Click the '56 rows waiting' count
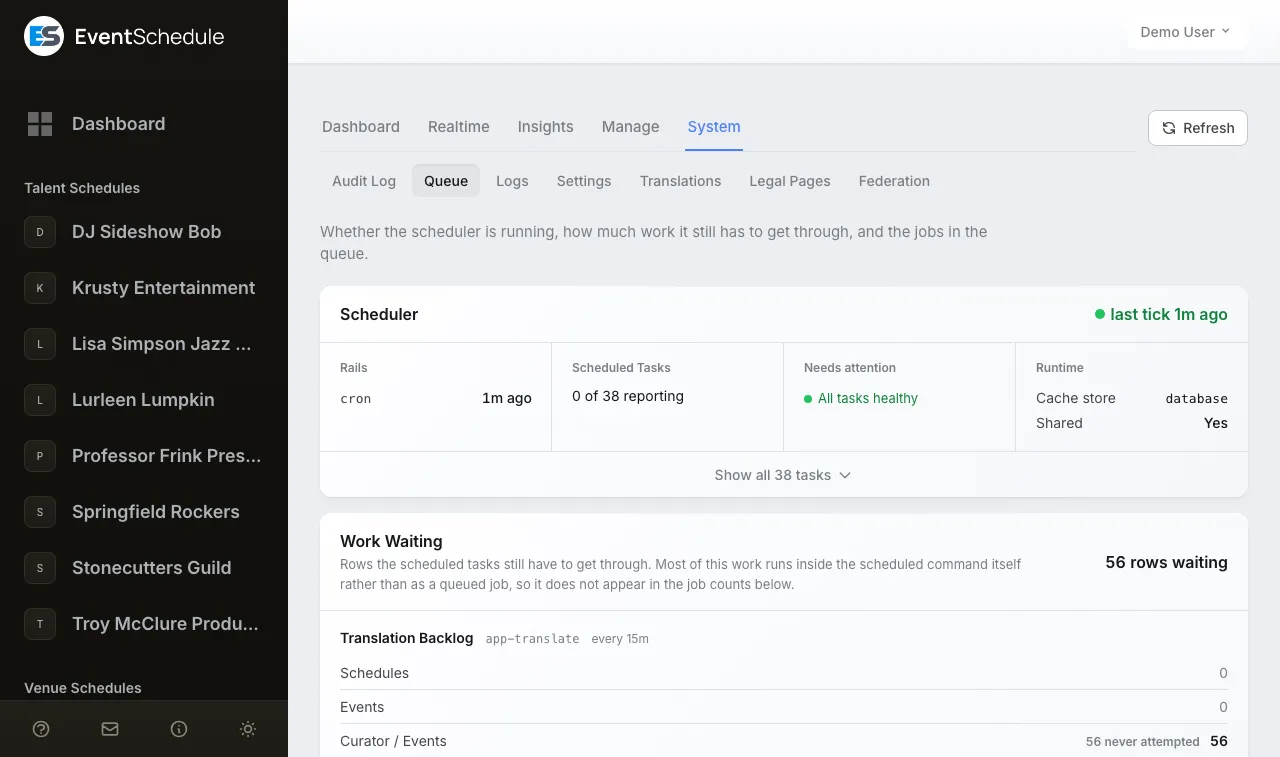The width and height of the screenshot is (1280, 757). point(1166,563)
